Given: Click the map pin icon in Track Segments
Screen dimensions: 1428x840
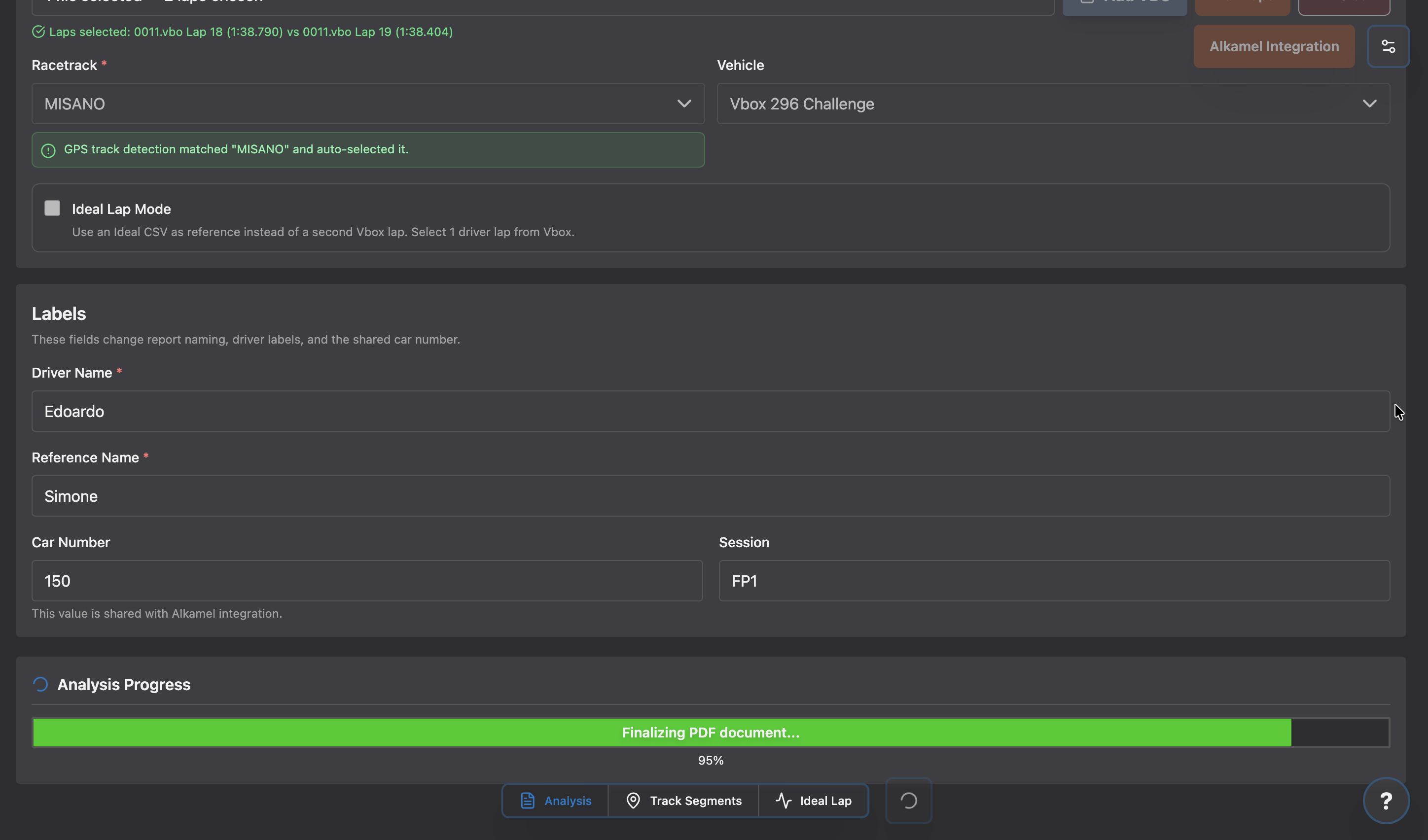Looking at the screenshot, I should [633, 801].
